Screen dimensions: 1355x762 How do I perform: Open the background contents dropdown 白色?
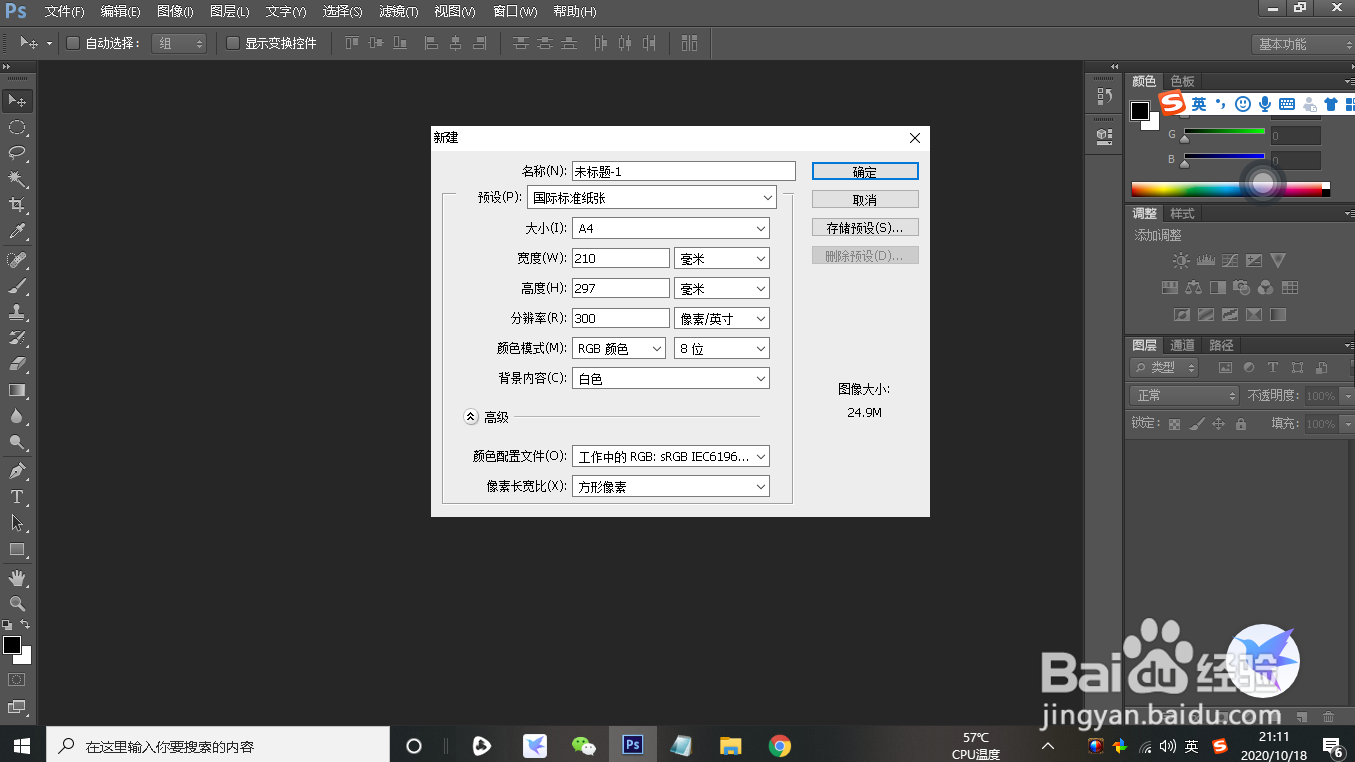tap(670, 379)
